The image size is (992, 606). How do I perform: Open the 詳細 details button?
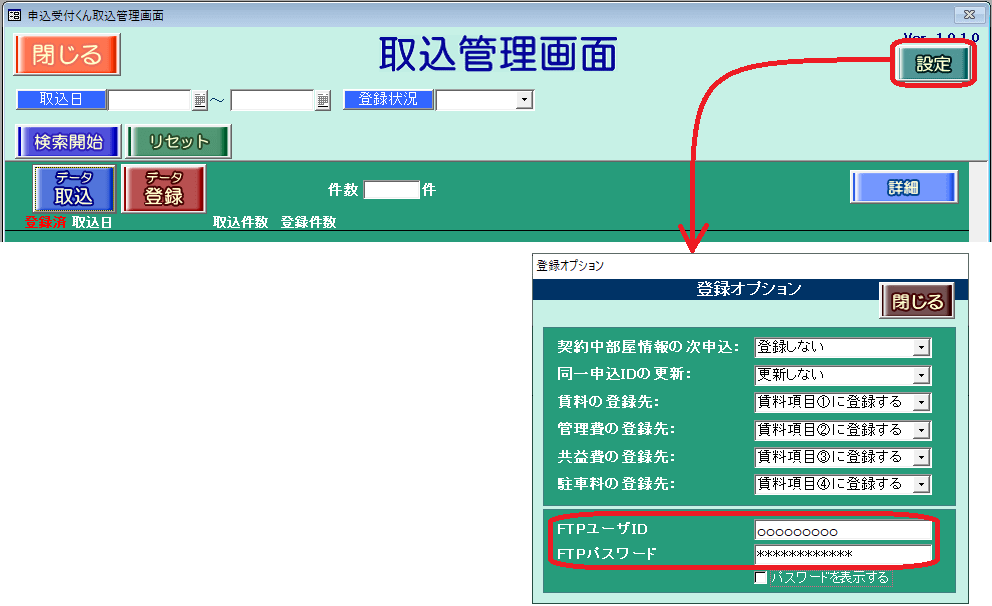click(x=903, y=187)
